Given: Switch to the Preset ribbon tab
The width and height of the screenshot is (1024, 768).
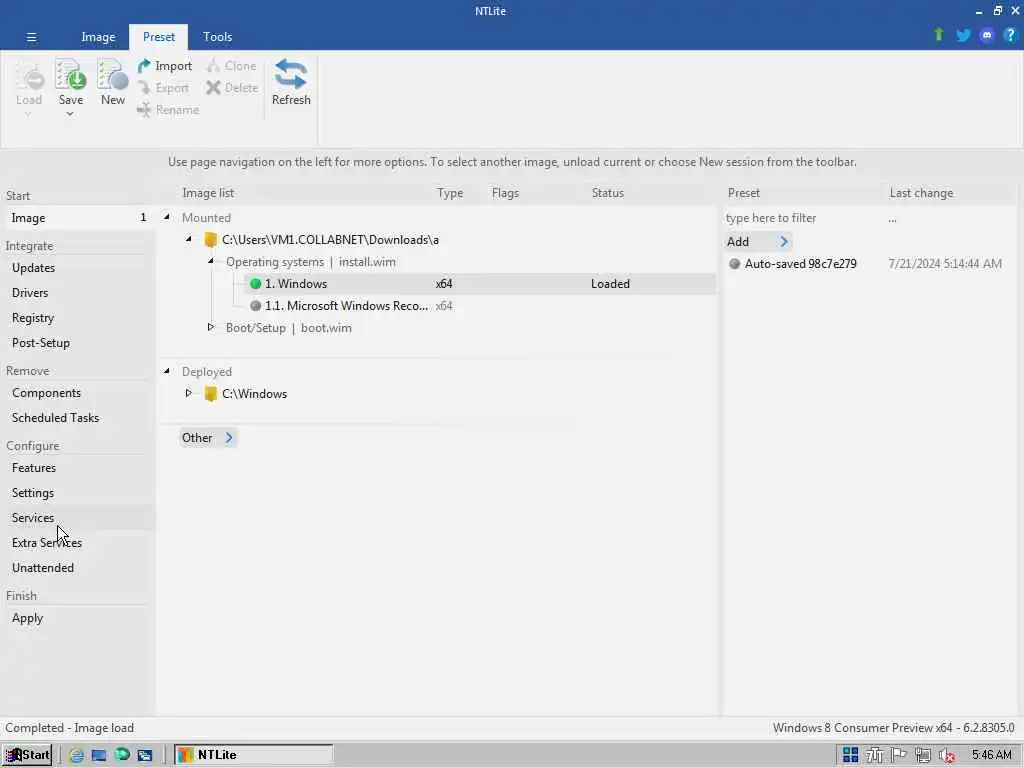Looking at the screenshot, I should click(x=159, y=37).
